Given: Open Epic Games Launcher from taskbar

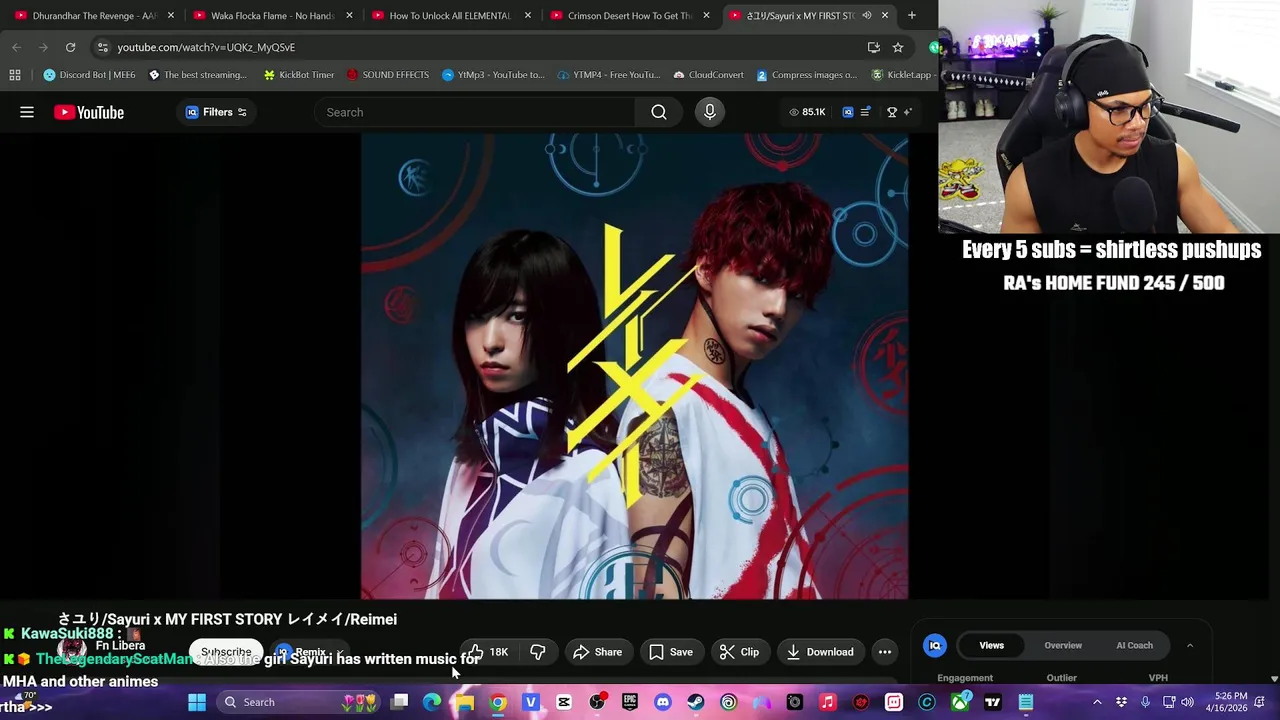Looking at the screenshot, I should pyautogui.click(x=630, y=702).
